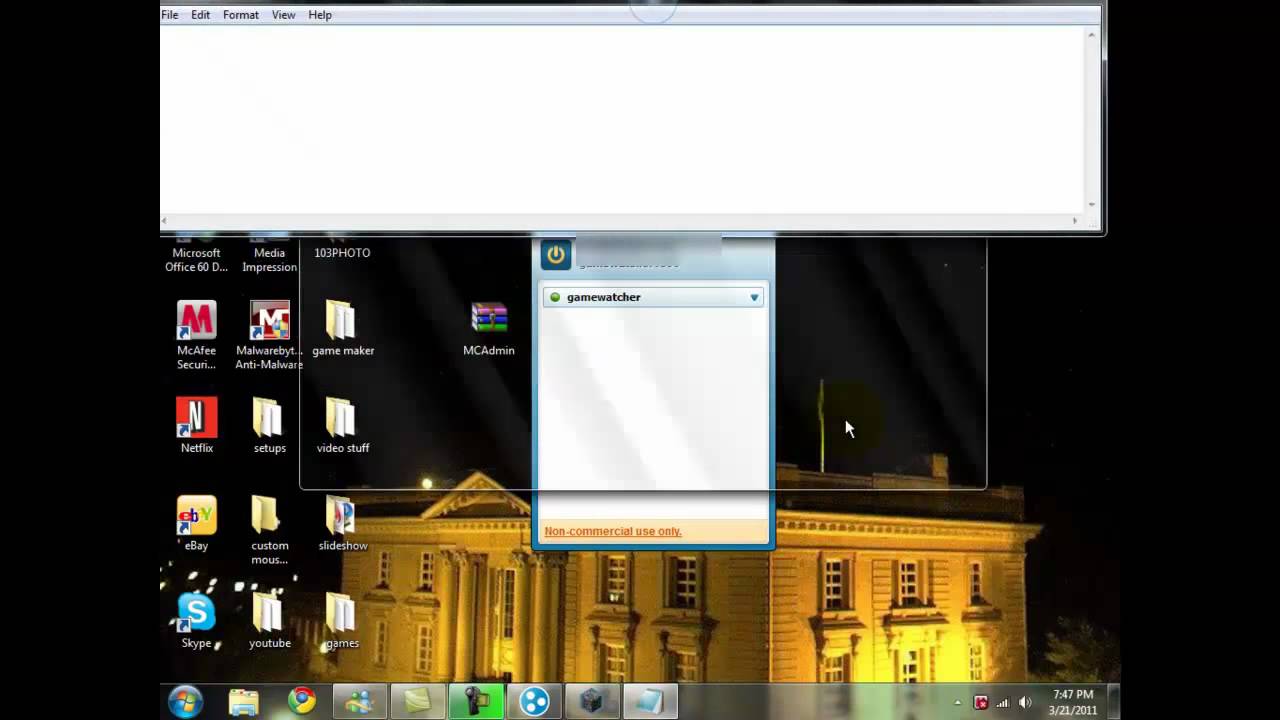Screen dimensions: 1280x720
Task: Select the MCAdmin archive icon
Action: point(489,328)
